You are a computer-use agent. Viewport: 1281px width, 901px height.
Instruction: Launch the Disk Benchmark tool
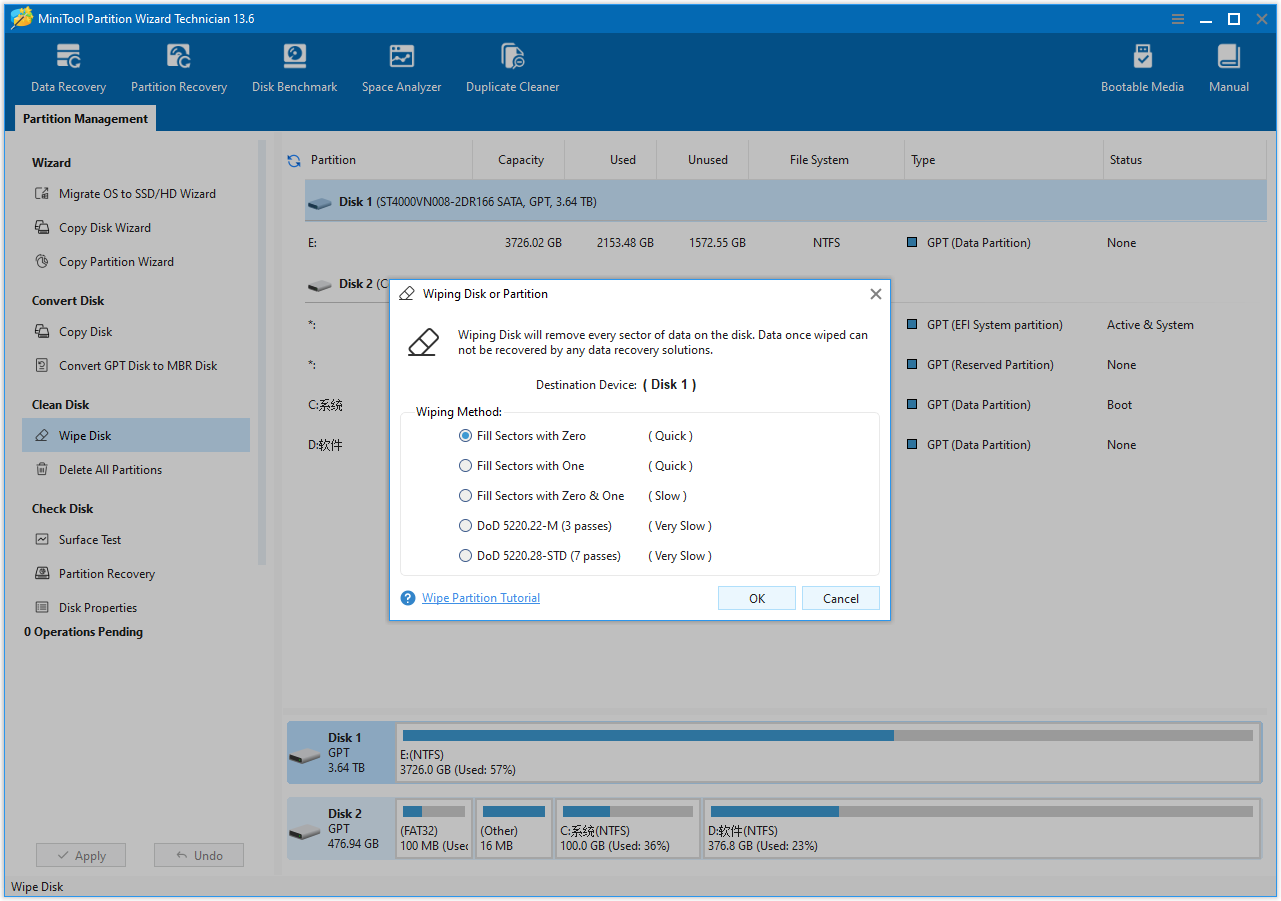[x=294, y=66]
